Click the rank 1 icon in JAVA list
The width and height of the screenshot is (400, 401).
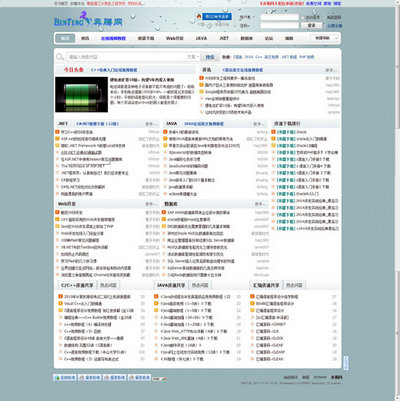(165, 132)
